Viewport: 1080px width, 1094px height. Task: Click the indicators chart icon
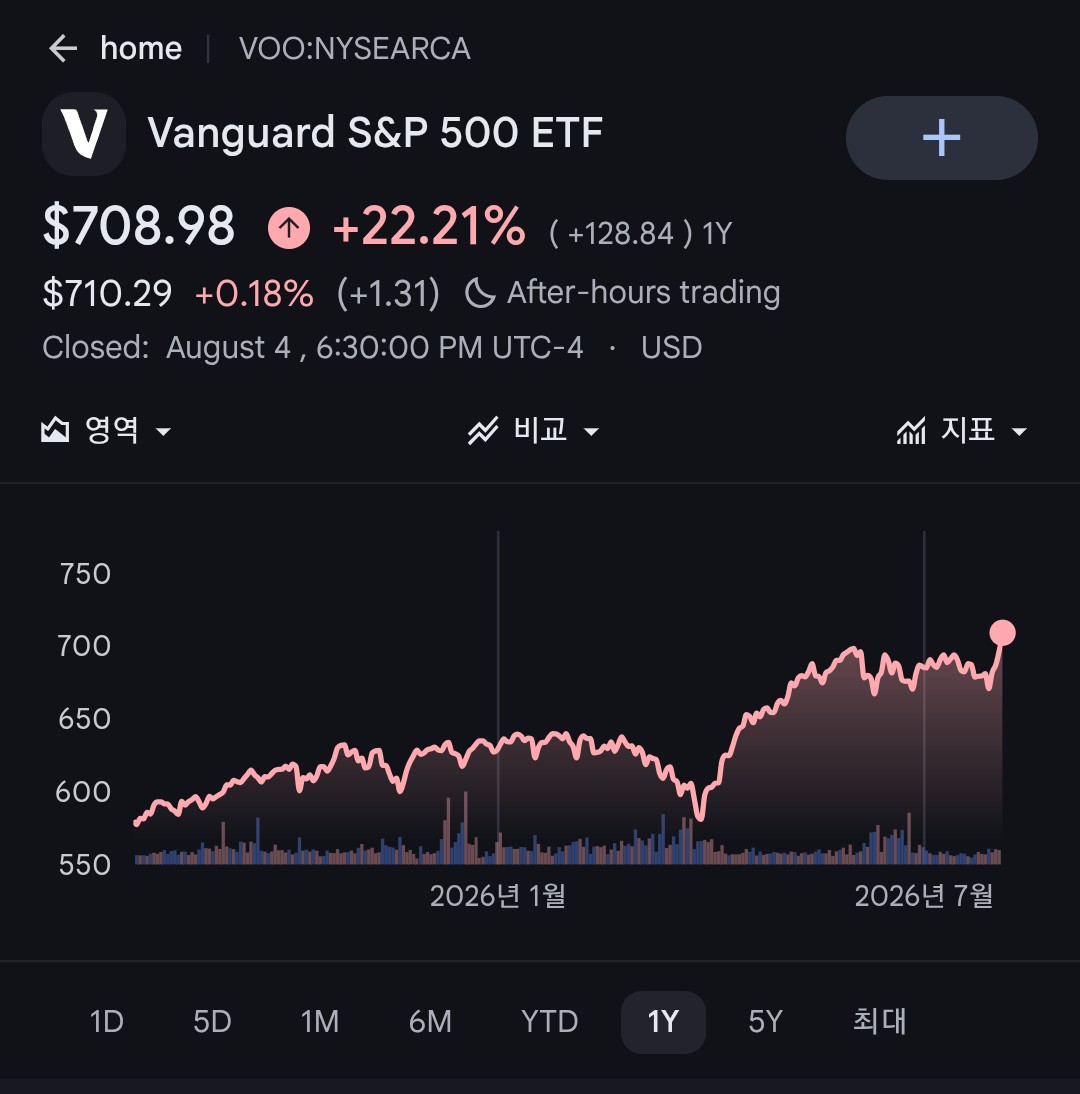tap(911, 430)
